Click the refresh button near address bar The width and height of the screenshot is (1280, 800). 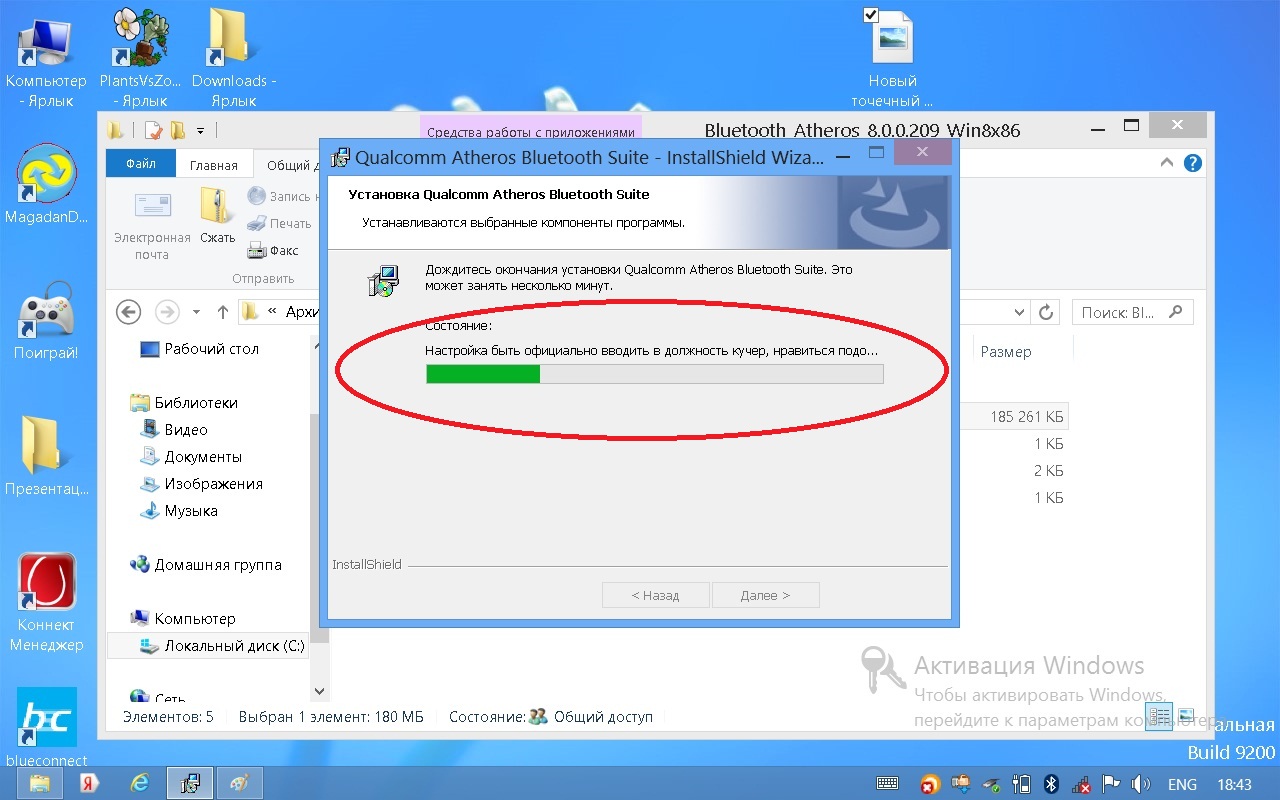coord(1046,313)
